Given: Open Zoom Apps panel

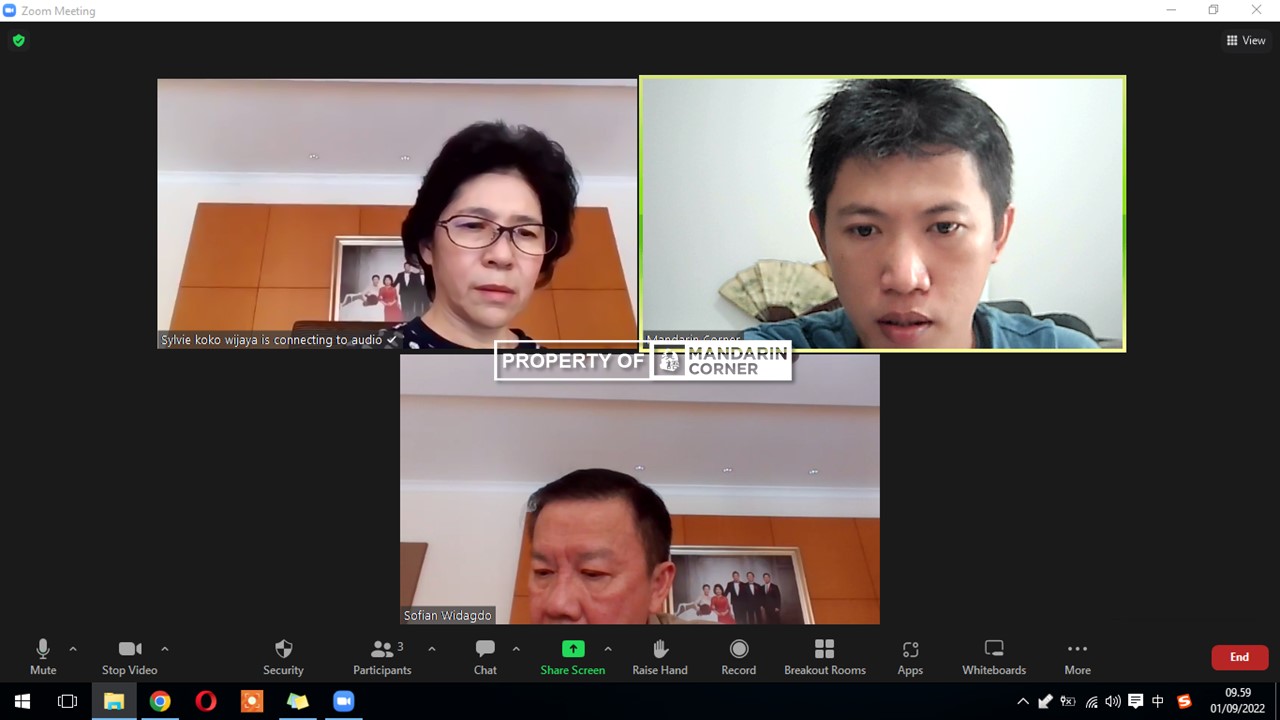Looking at the screenshot, I should click(x=910, y=656).
